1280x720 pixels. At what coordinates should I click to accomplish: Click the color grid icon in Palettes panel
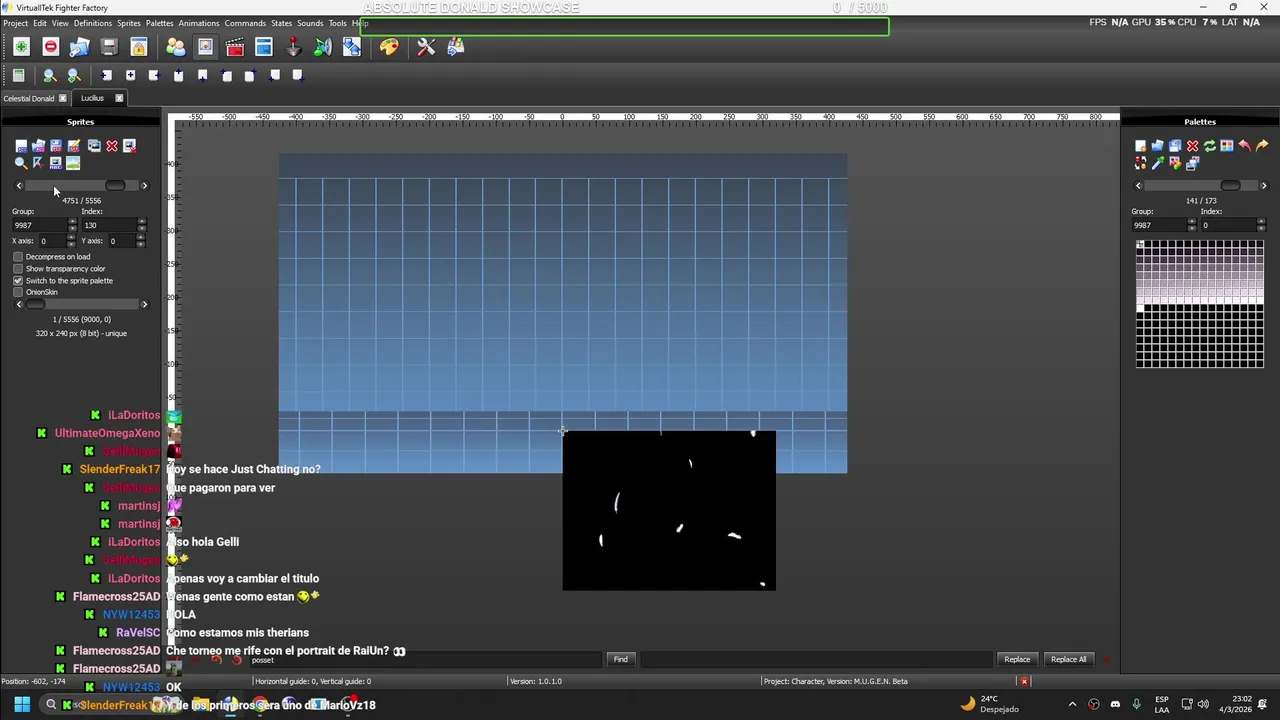click(x=1226, y=146)
